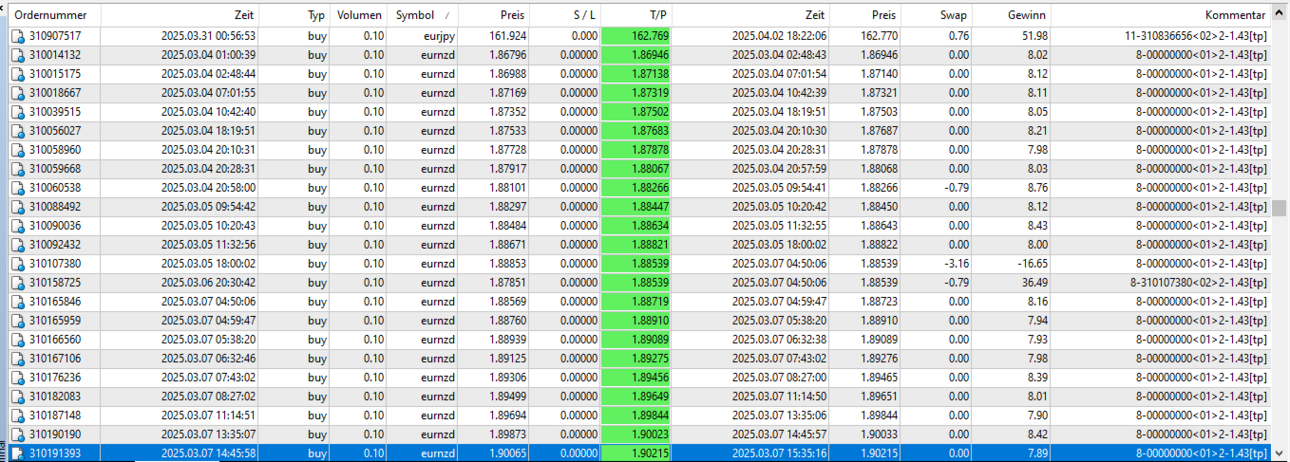Click open time 2025.03.04 10:42:40
1290x462 pixels.
point(208,112)
